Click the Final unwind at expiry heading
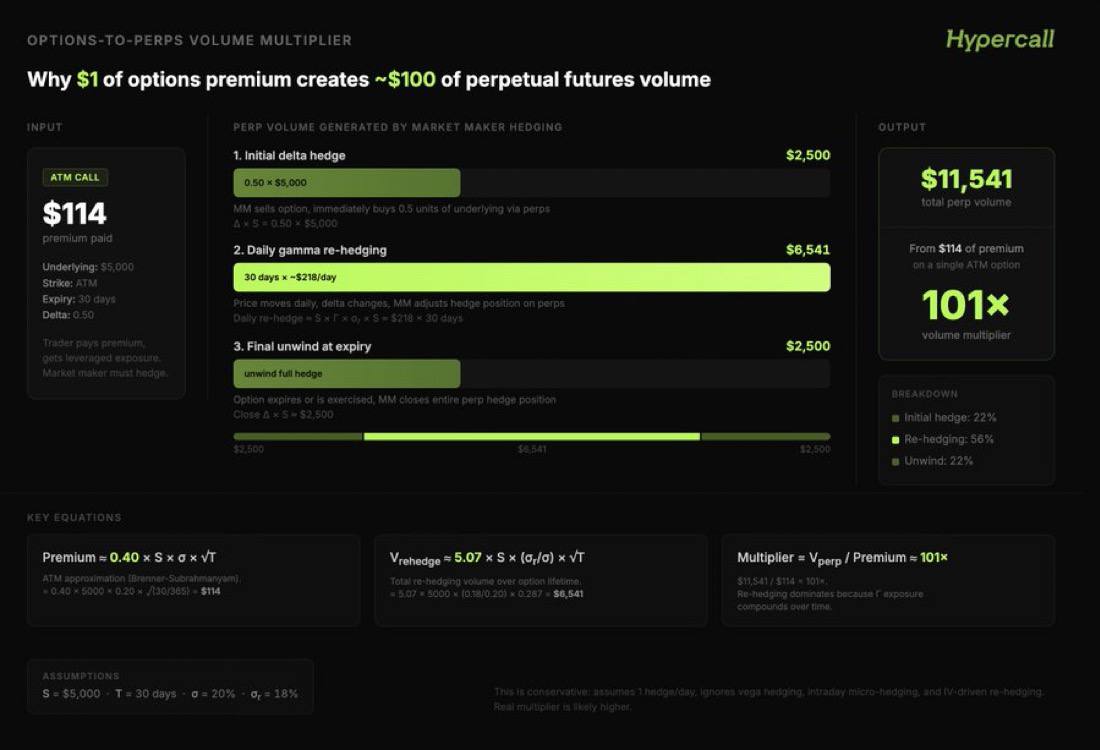1100x750 pixels. tap(302, 347)
